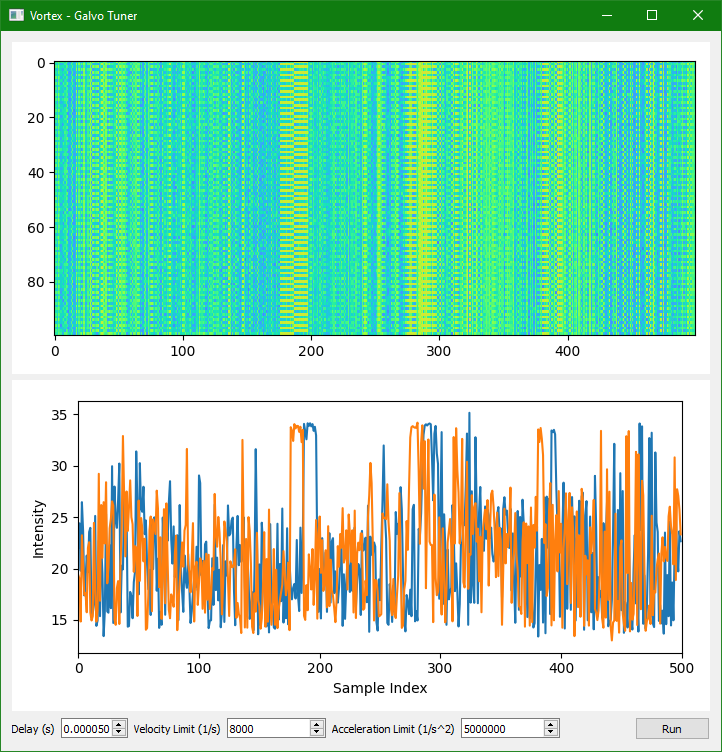Click the Sample Index axis label

point(380,688)
